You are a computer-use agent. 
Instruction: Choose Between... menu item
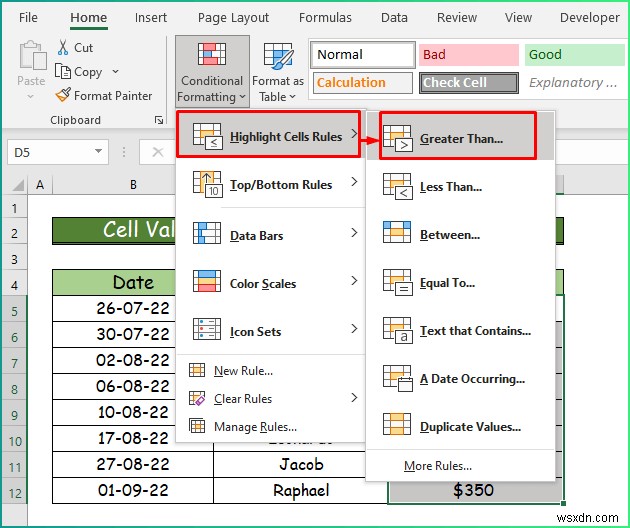click(460, 234)
